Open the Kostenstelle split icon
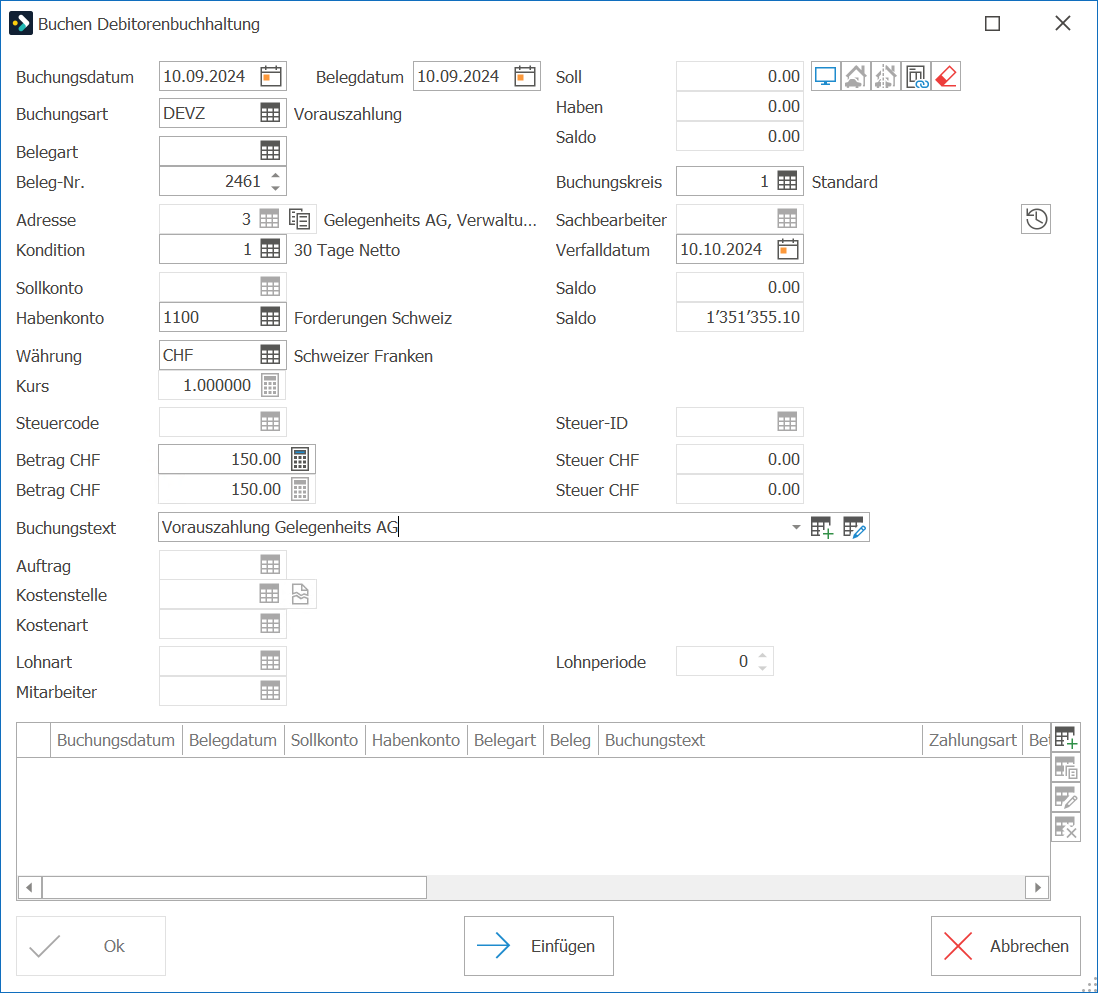 pyautogui.click(x=300, y=595)
